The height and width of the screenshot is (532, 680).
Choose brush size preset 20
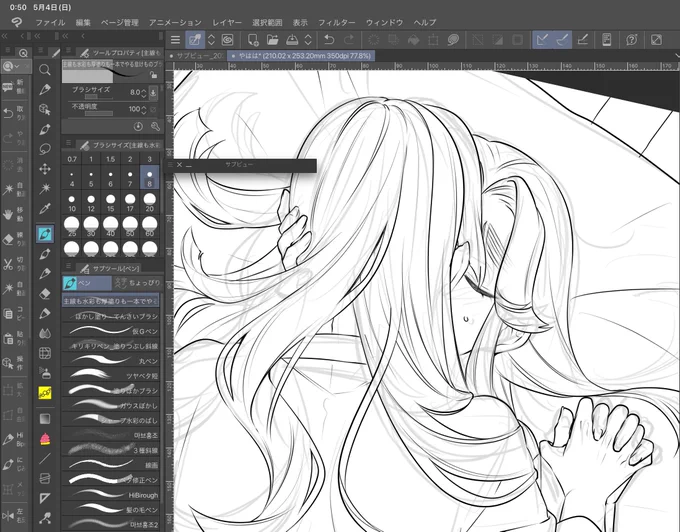tap(150, 202)
